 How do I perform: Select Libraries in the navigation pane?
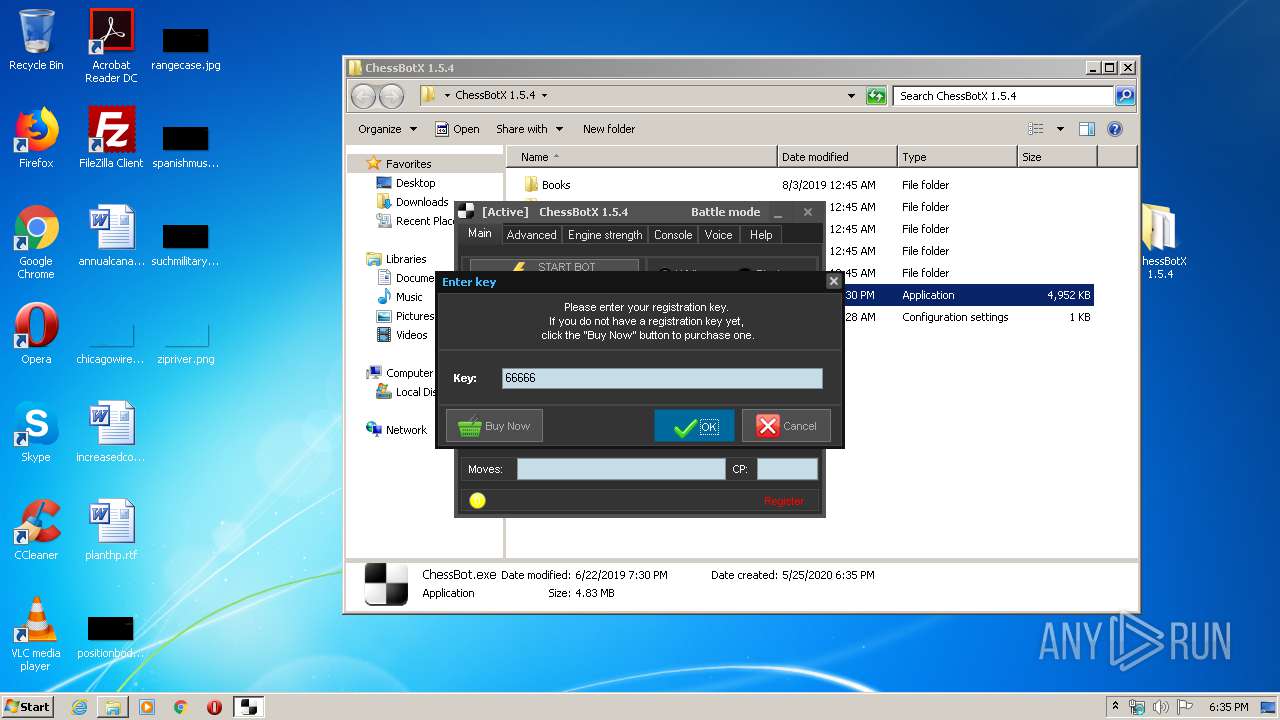406,259
